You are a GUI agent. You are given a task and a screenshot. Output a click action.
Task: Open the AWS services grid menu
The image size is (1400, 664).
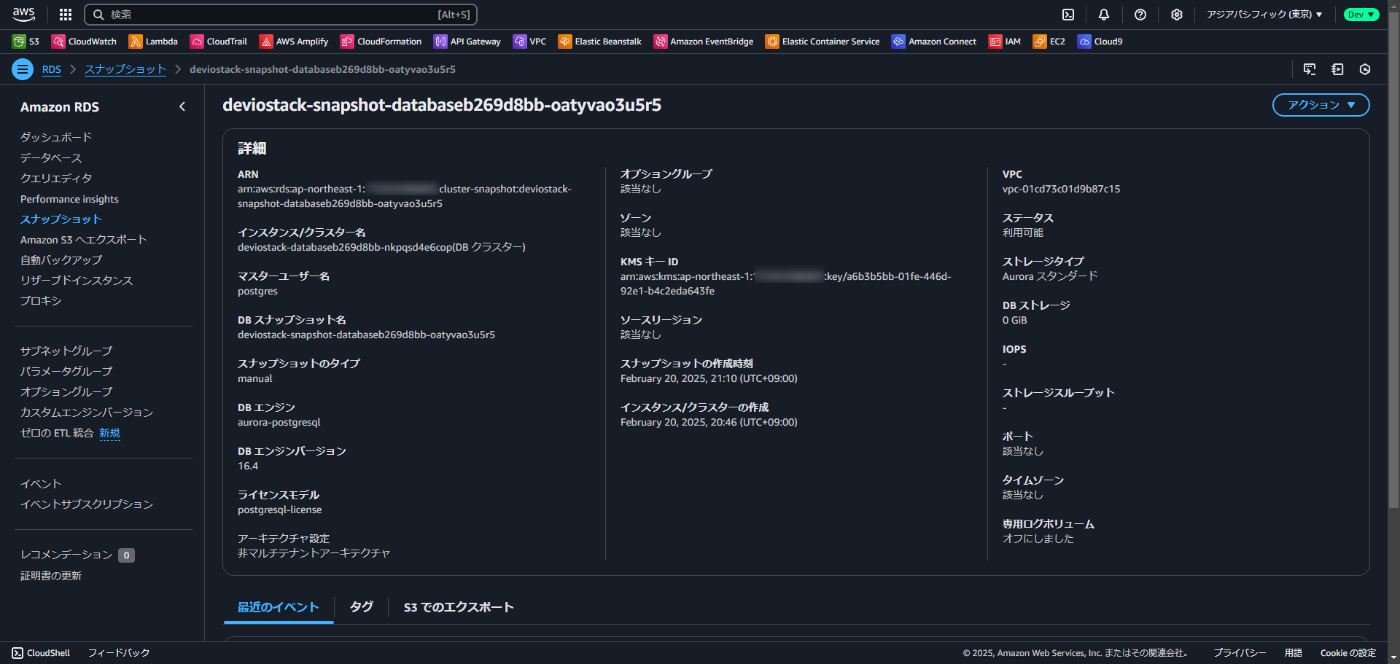click(64, 14)
